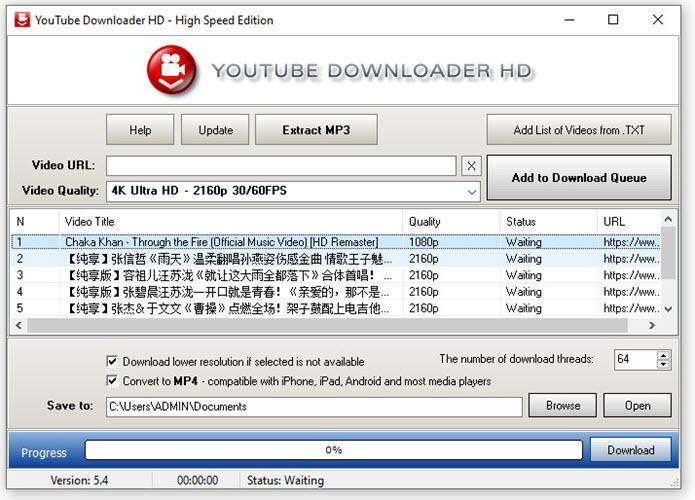
Task: Open the save folder
Action: click(637, 406)
